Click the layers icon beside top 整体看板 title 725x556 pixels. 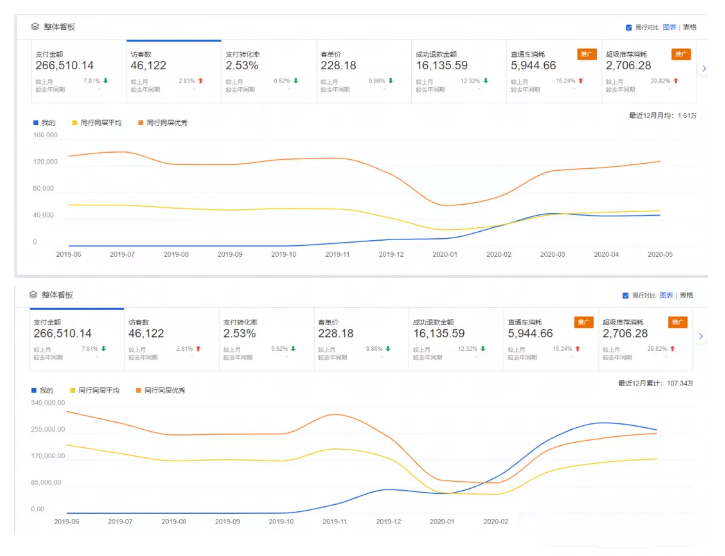pos(34,27)
